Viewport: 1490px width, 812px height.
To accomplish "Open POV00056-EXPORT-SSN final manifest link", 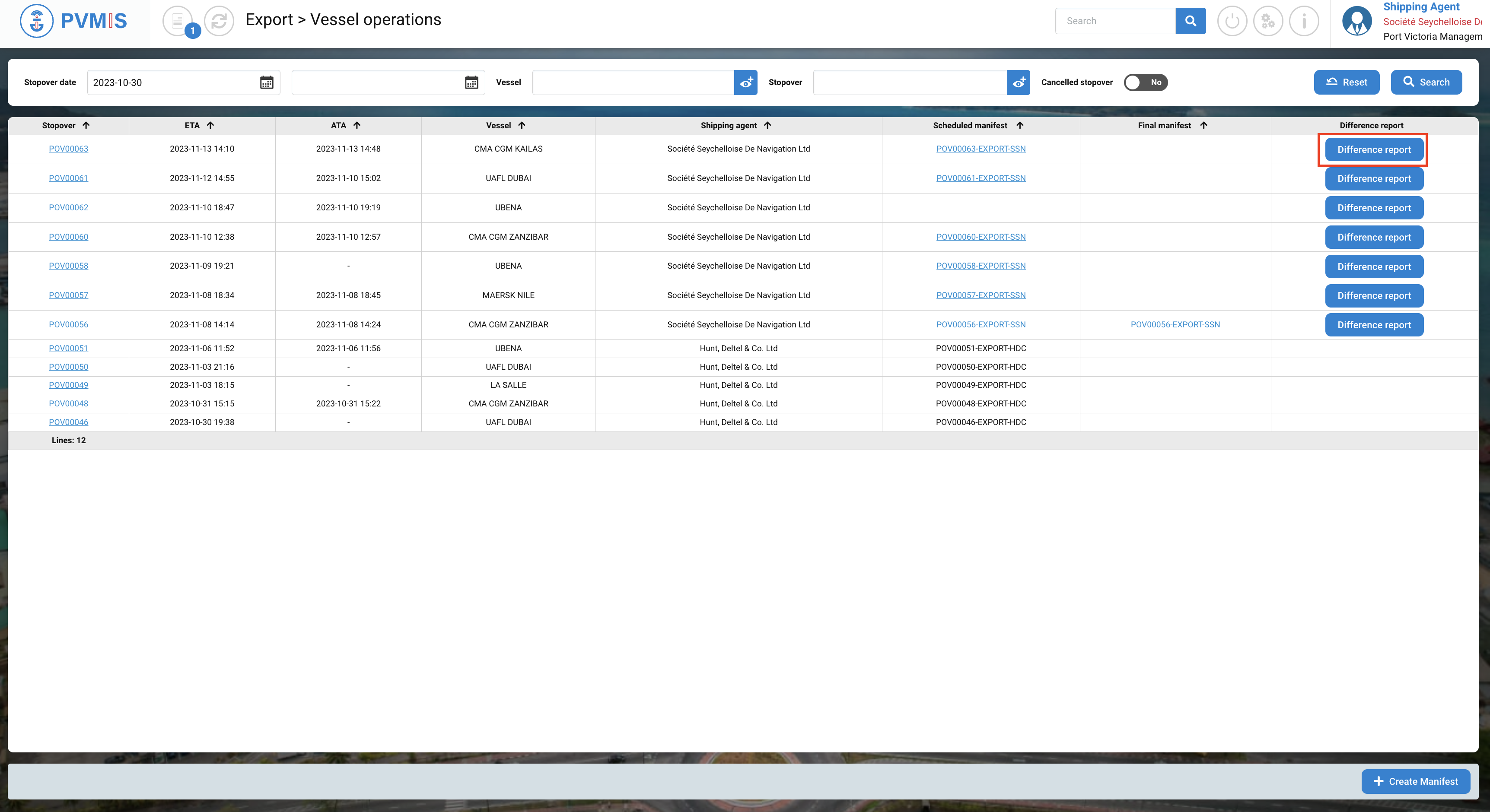I will coord(1175,325).
